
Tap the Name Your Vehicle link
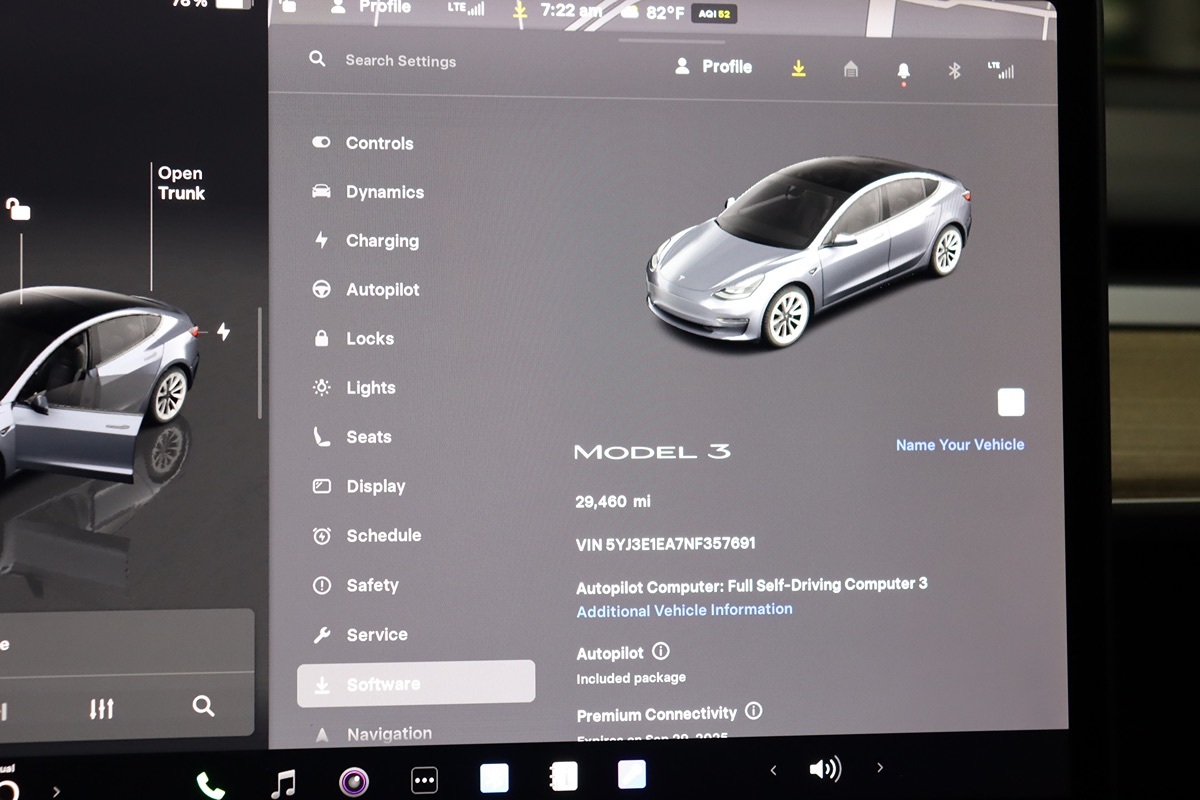pos(959,445)
